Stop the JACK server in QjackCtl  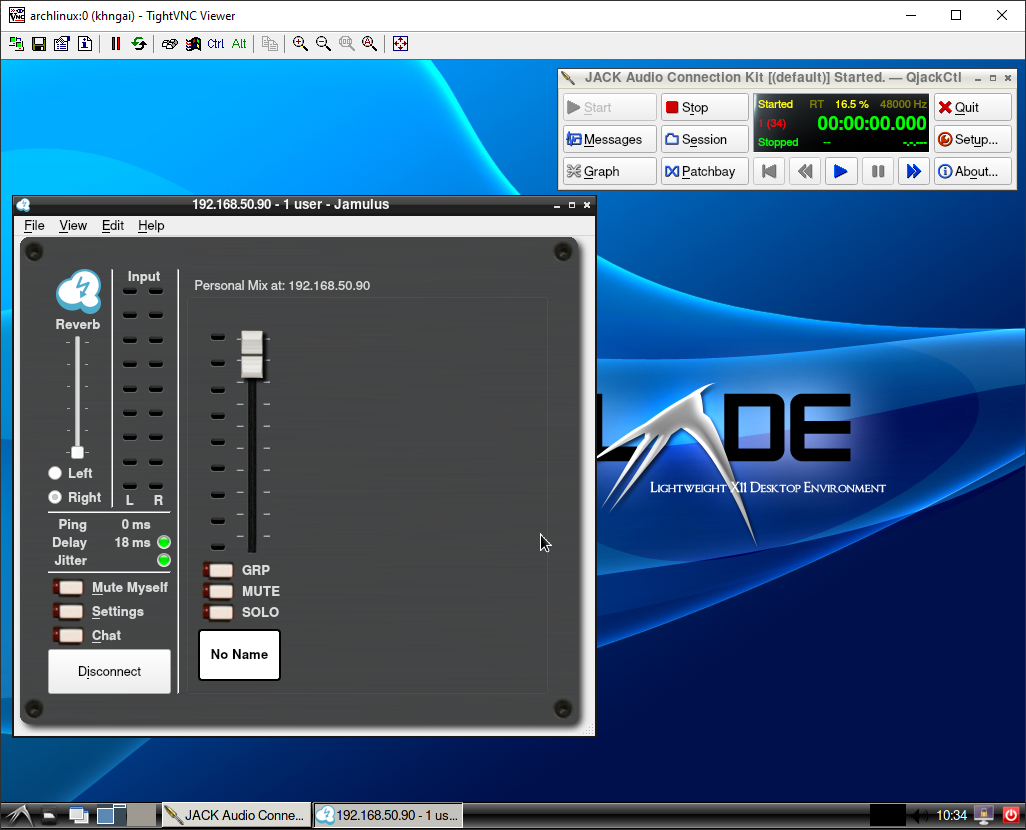pos(705,107)
